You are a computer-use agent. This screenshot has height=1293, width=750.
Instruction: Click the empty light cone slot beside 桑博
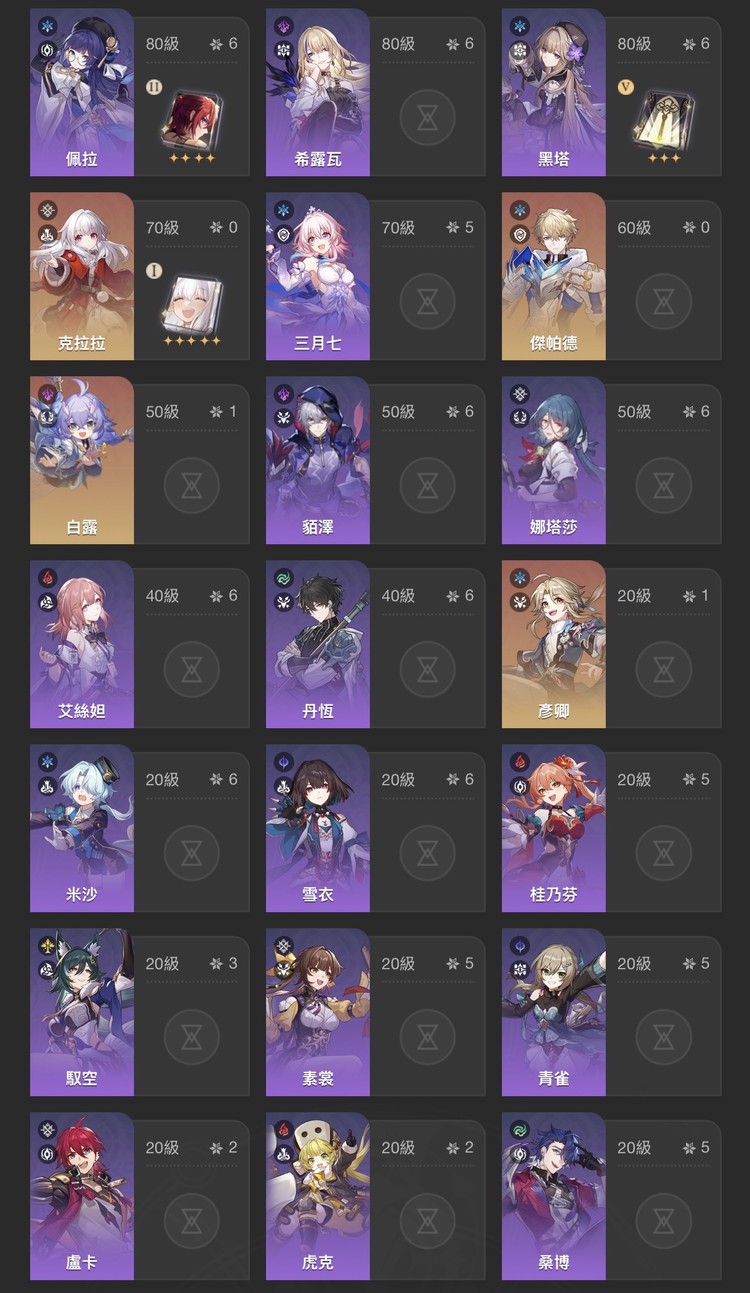pyautogui.click(x=663, y=1222)
